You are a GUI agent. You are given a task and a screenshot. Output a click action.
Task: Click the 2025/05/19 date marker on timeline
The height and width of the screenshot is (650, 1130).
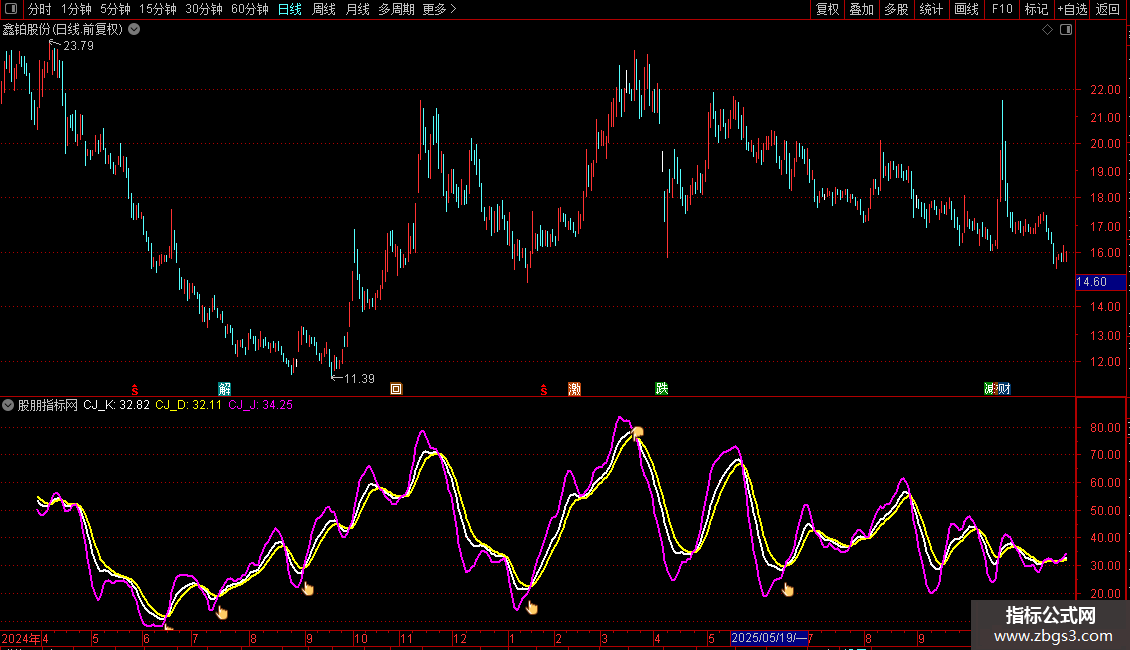768,638
